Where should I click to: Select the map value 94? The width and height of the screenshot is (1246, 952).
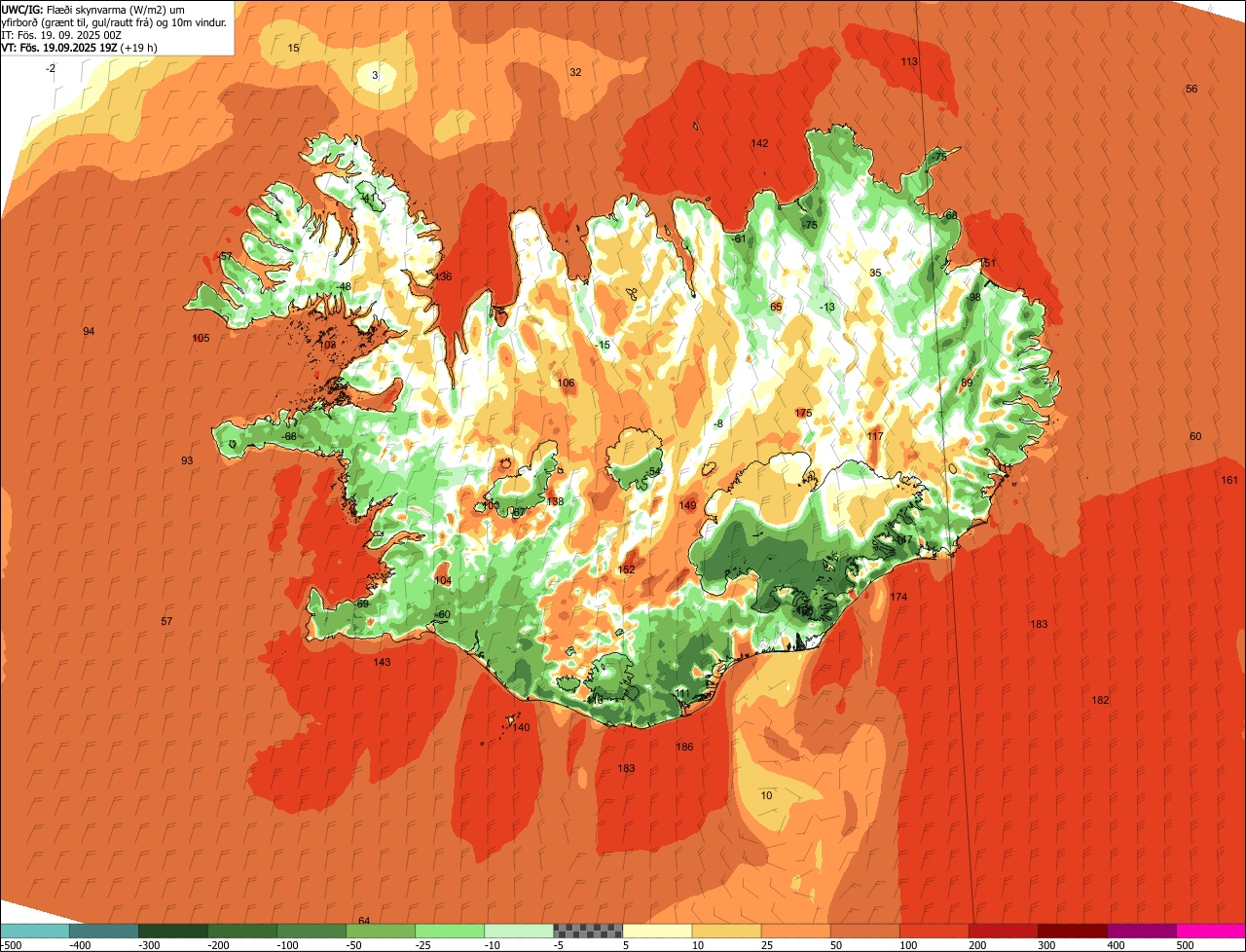point(89,332)
